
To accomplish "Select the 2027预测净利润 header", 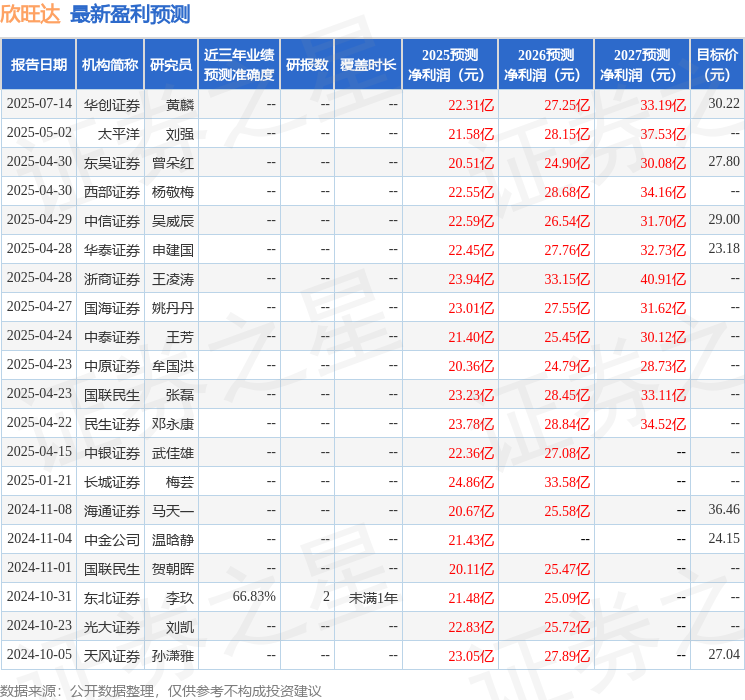I will 642,65.
